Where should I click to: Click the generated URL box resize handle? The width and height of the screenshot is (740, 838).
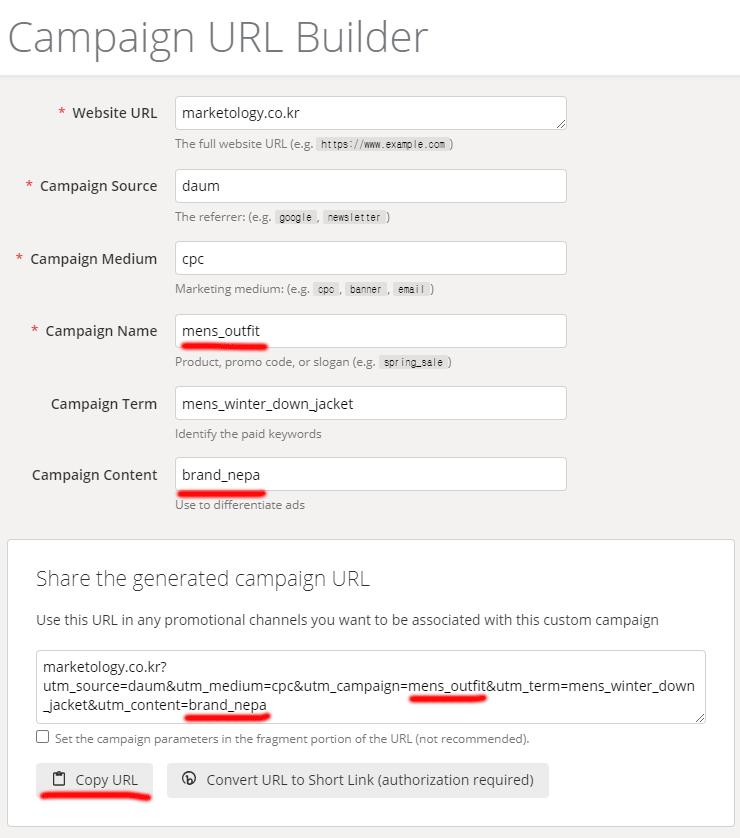coord(700,717)
